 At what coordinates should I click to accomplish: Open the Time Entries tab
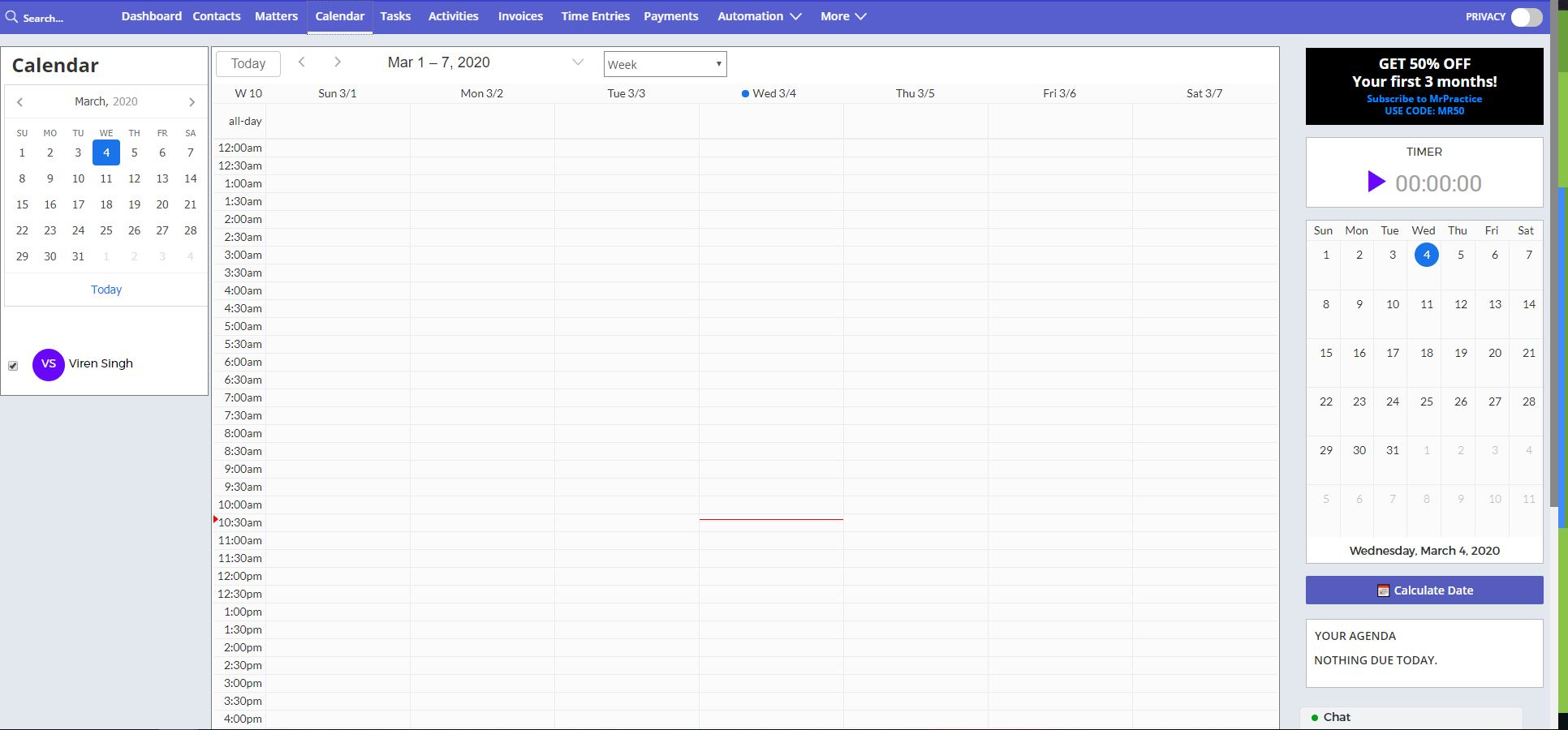pos(595,16)
